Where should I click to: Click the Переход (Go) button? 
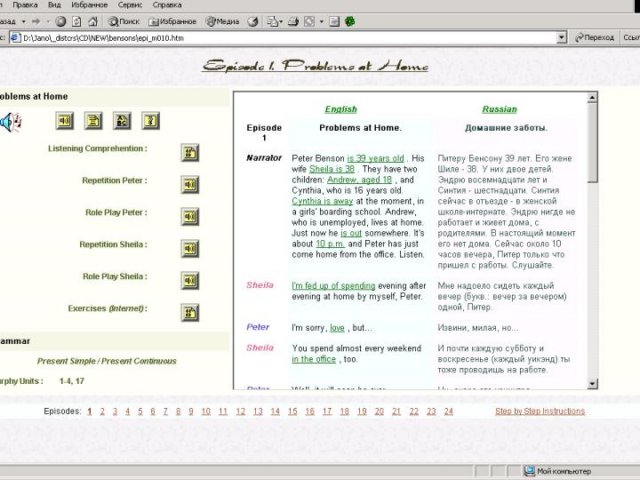[x=594, y=38]
